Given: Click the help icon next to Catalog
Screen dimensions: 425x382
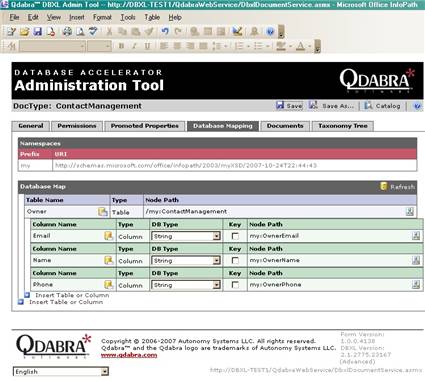Looking at the screenshot, I should click(417, 106).
